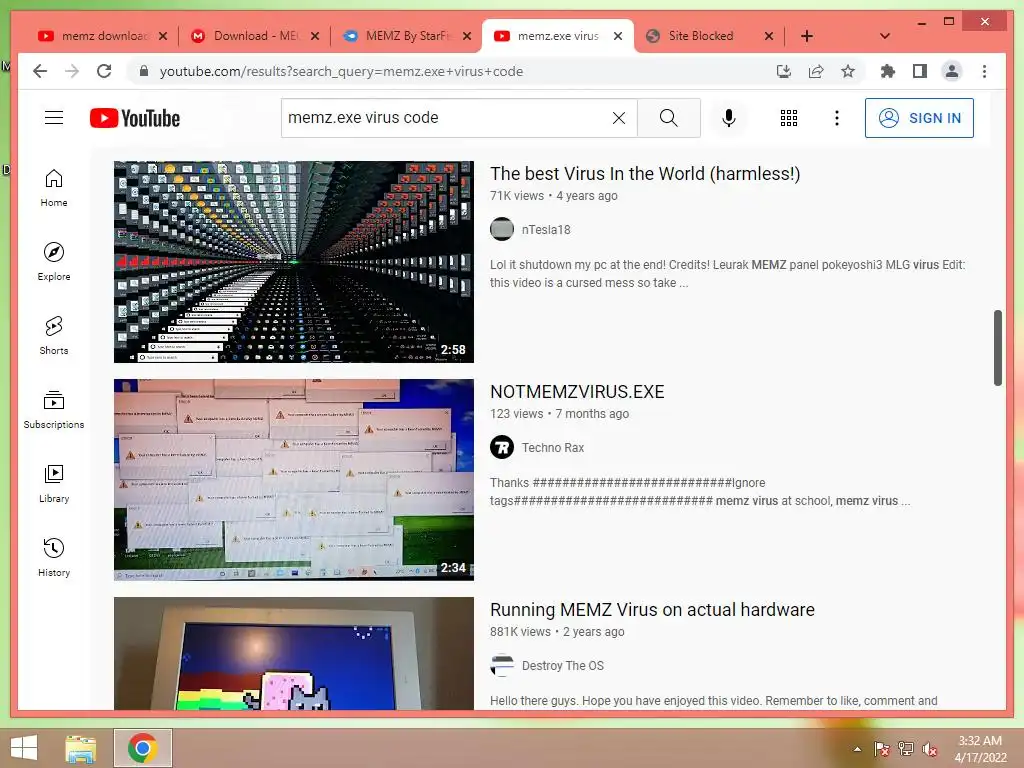Go back with the browser back arrow
This screenshot has height=768, width=1024.
point(40,71)
